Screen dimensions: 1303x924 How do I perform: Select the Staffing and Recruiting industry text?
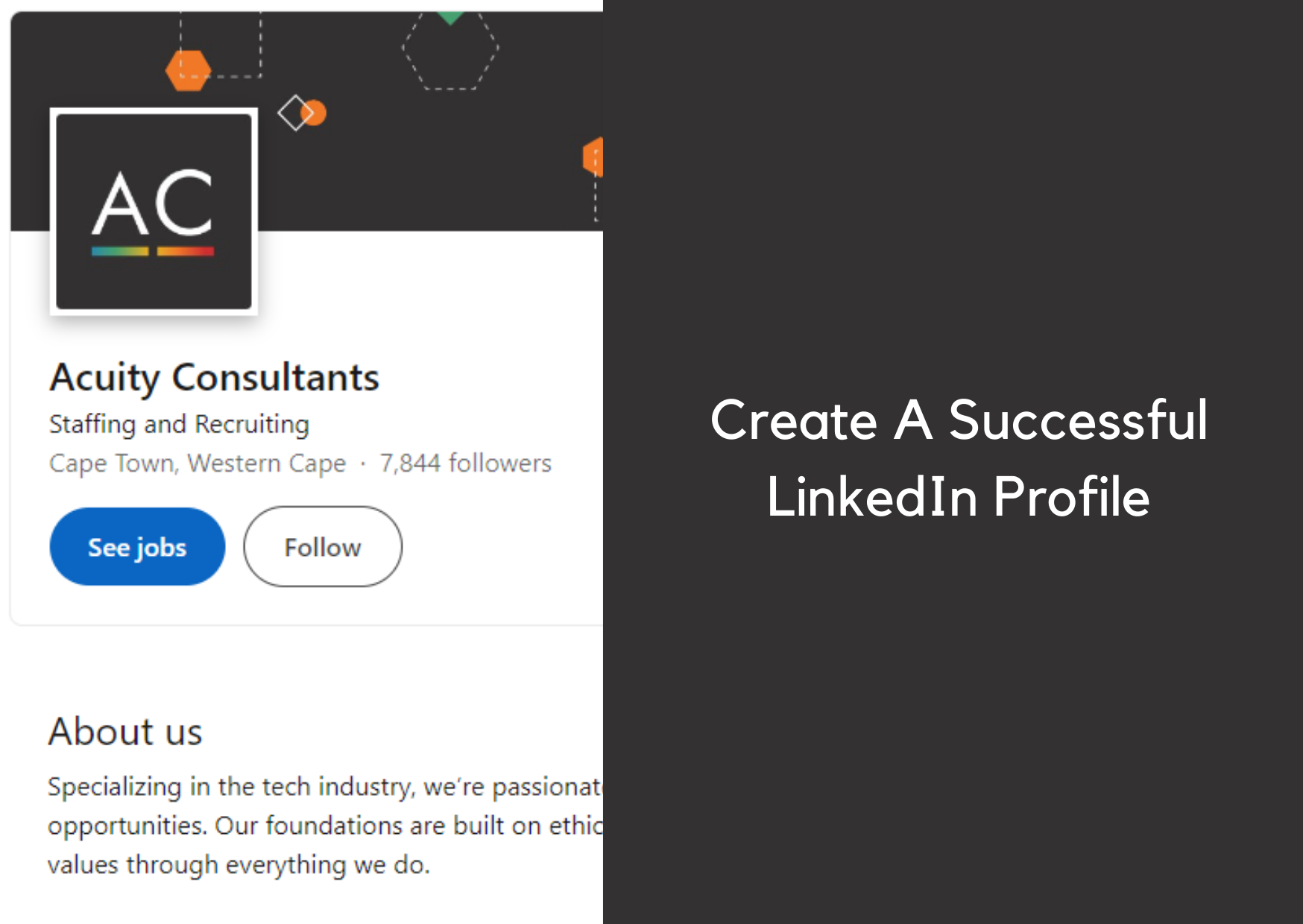click(179, 424)
